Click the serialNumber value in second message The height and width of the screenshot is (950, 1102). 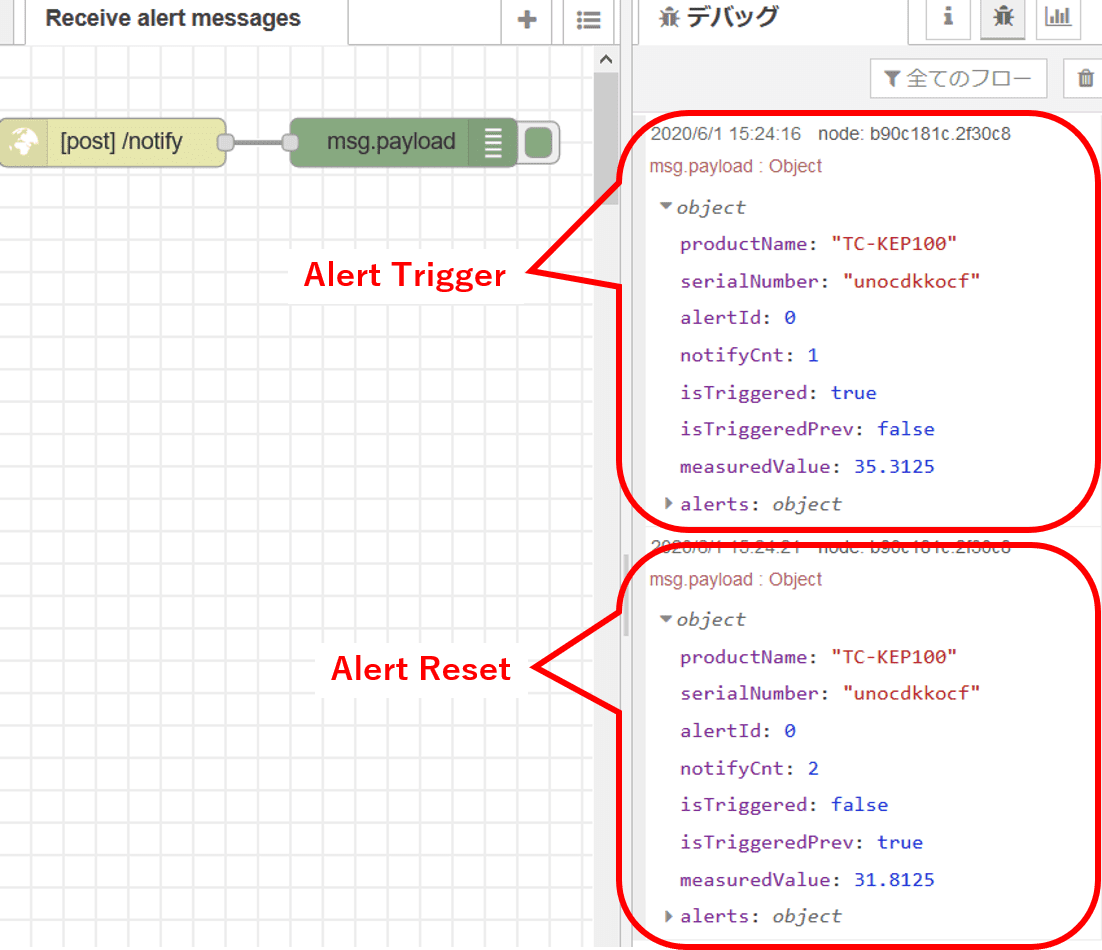[x=911, y=694]
